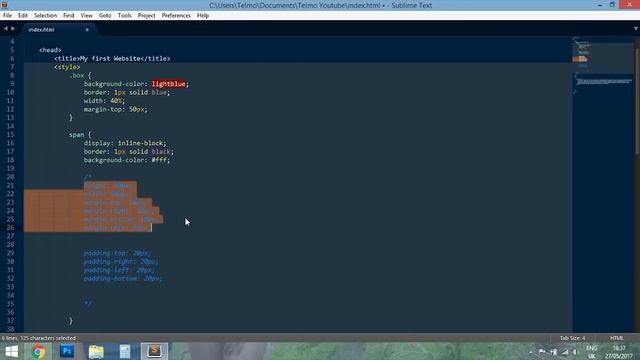Go to next tab with right arrow

pyautogui.click(x=13, y=29)
